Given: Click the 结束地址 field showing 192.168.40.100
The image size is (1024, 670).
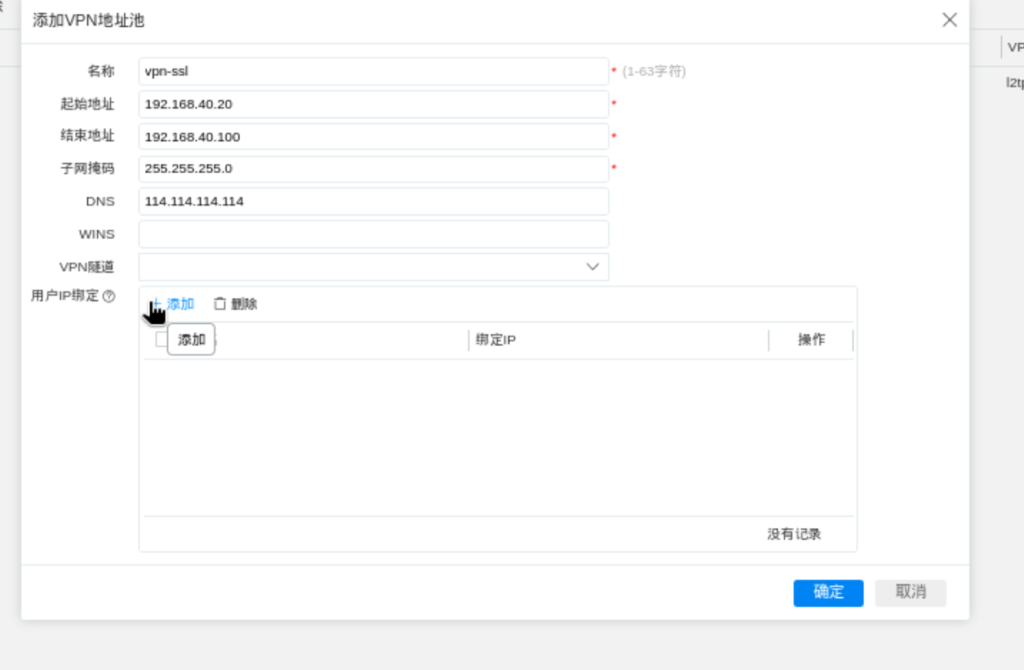Looking at the screenshot, I should click(373, 136).
